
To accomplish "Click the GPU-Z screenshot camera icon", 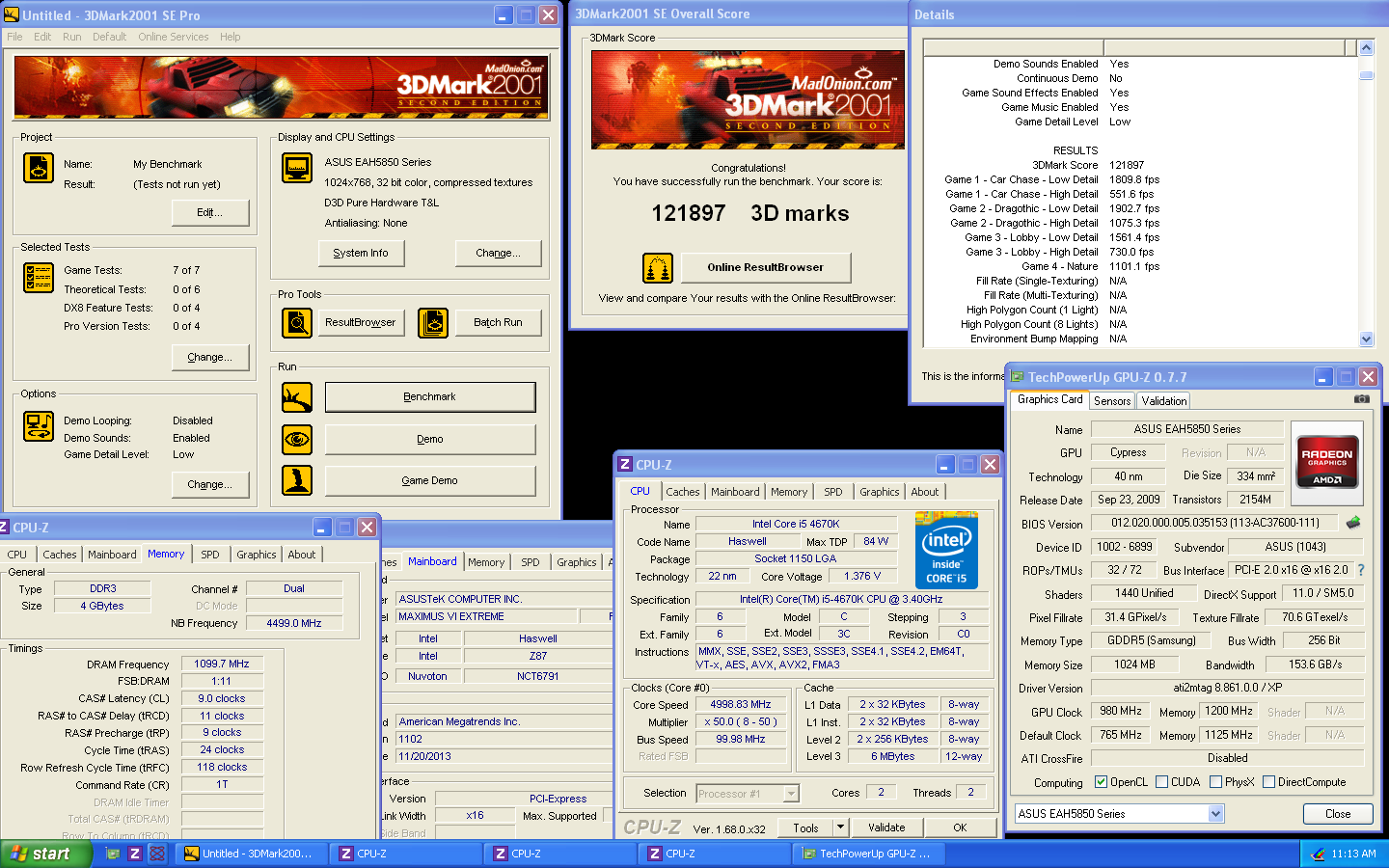I will tap(1362, 398).
